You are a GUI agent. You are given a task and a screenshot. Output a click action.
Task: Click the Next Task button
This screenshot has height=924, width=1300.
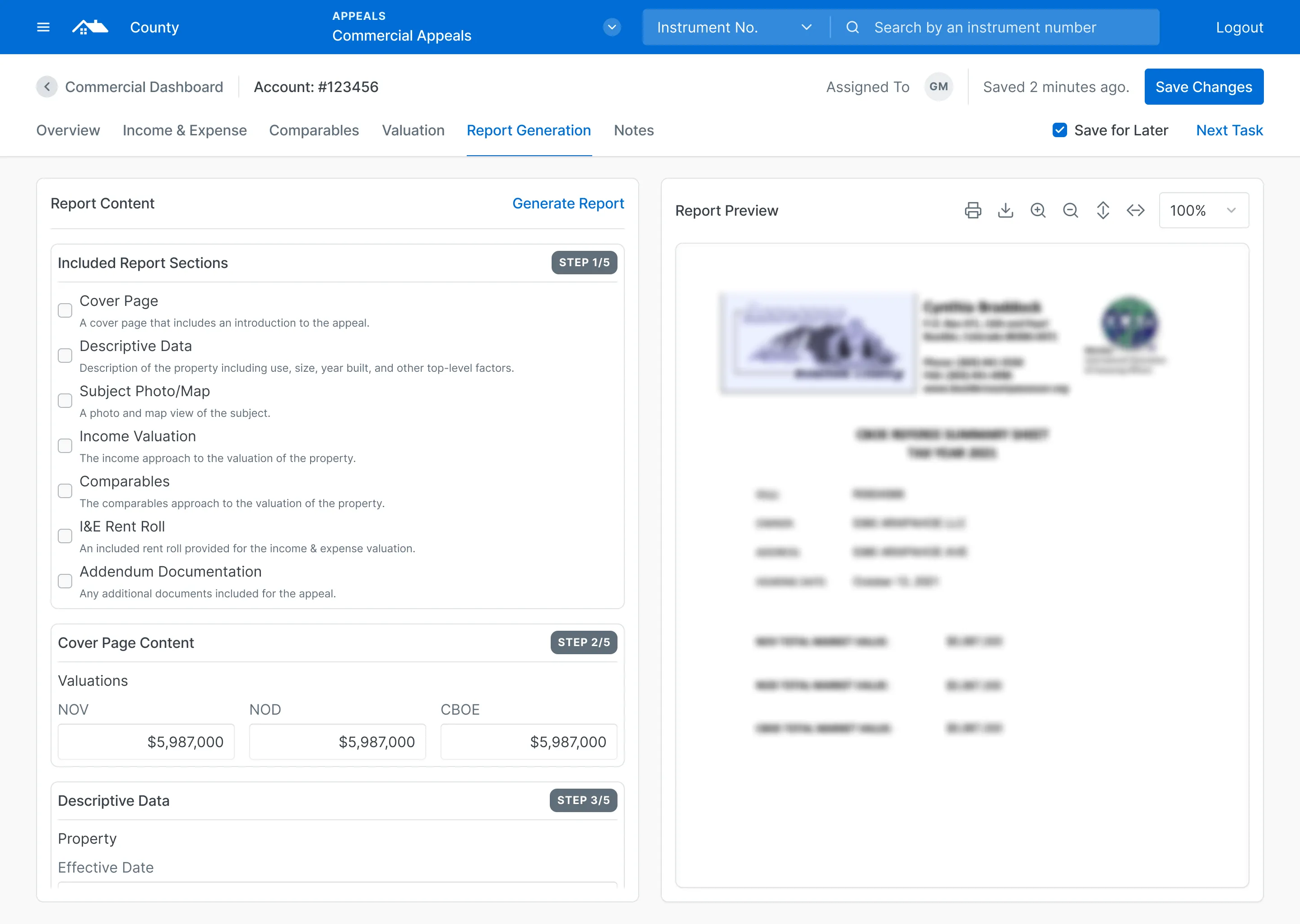point(1229,130)
